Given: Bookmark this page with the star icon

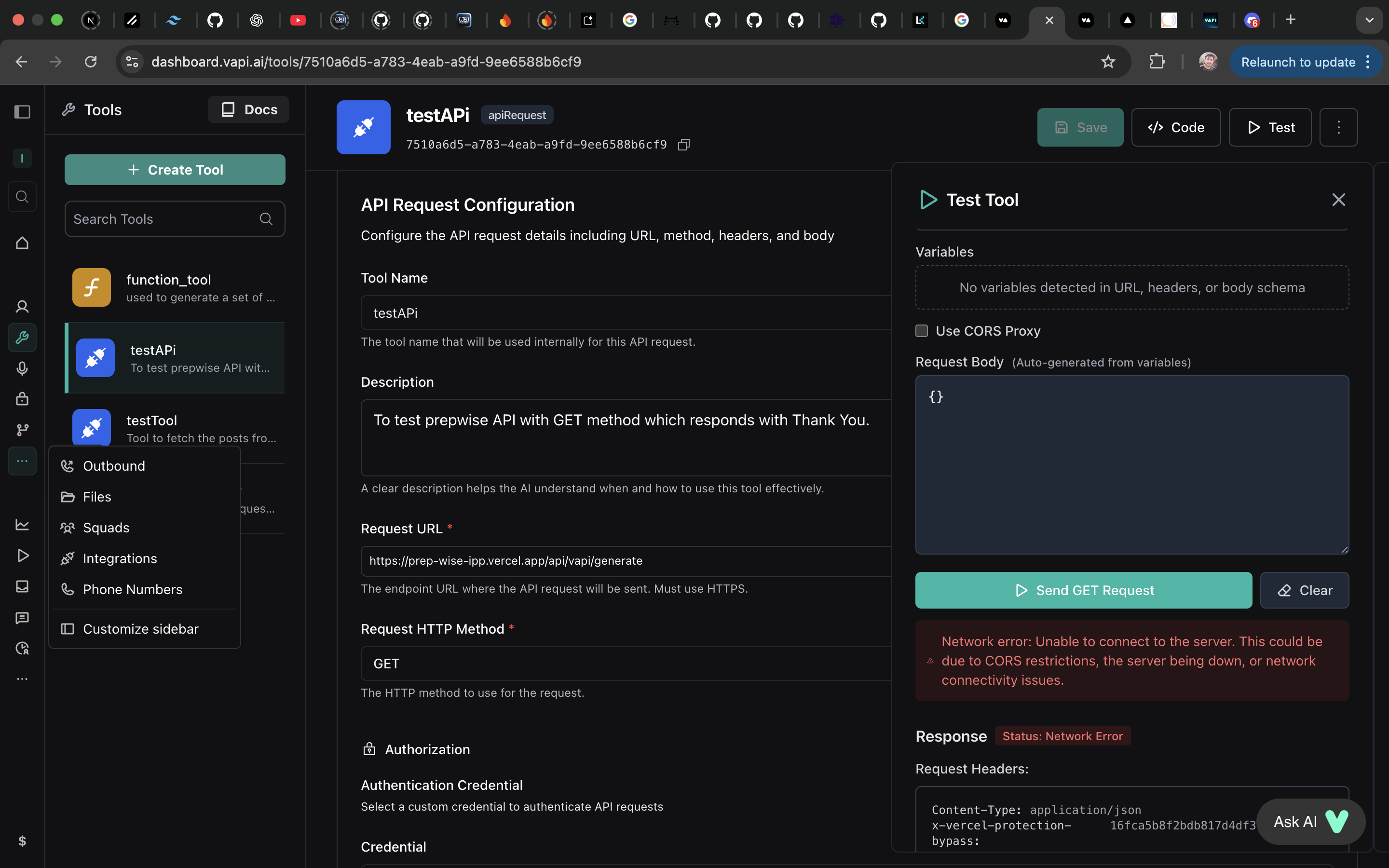Looking at the screenshot, I should tap(1108, 62).
